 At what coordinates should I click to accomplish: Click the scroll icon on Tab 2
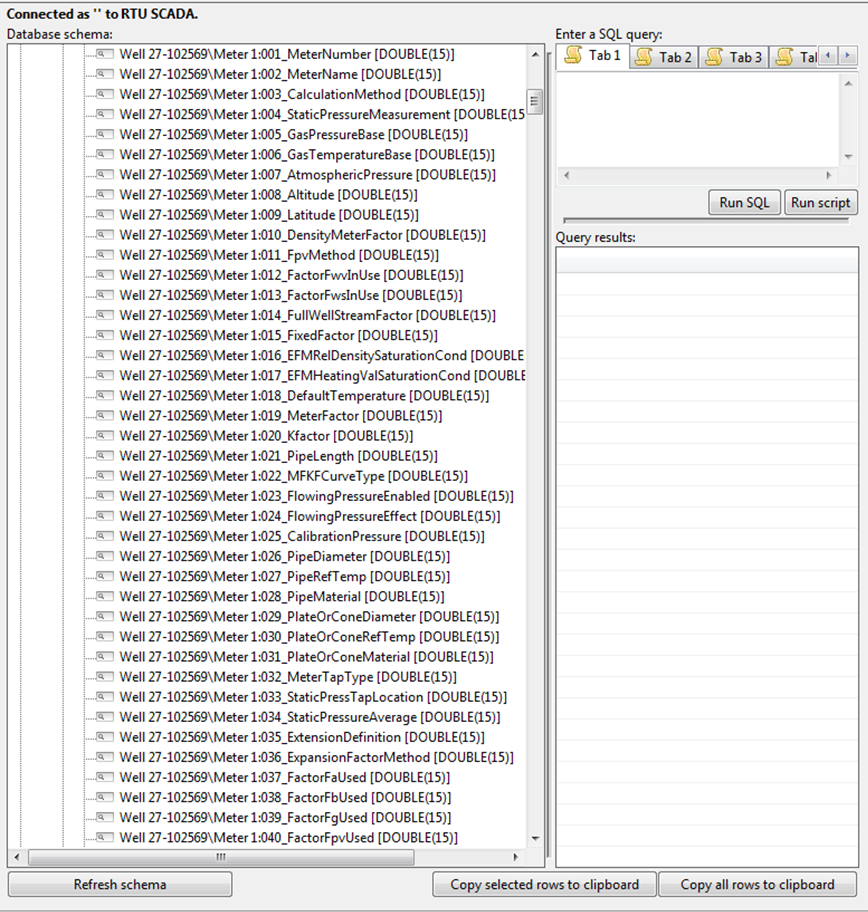[645, 57]
